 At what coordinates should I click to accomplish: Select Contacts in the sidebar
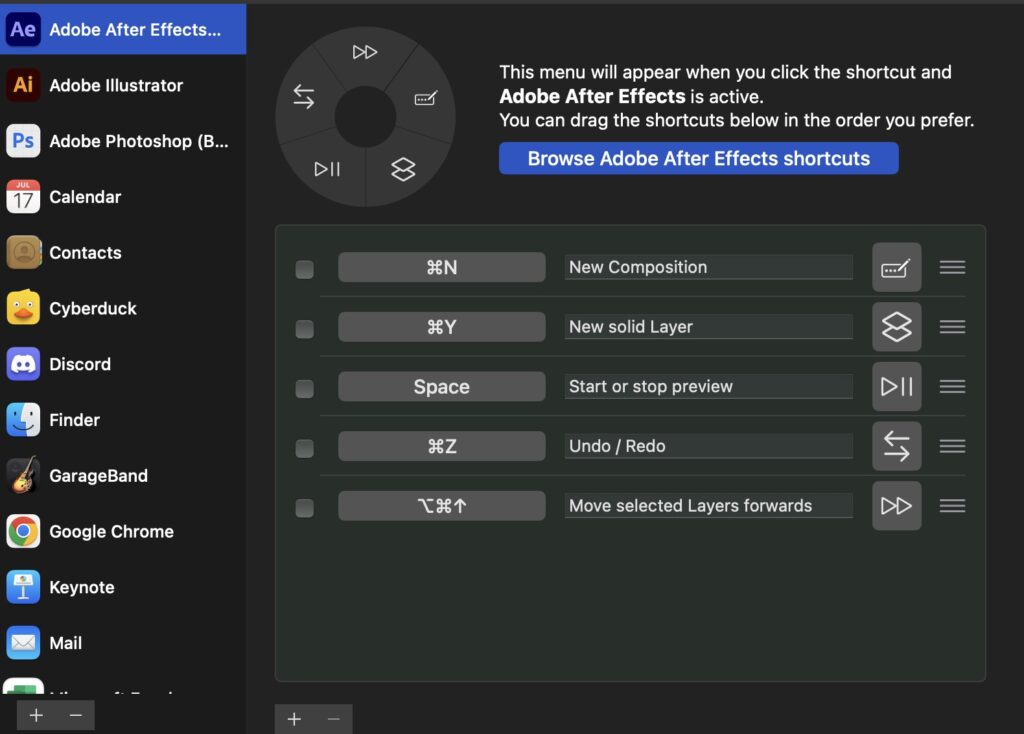click(123, 253)
